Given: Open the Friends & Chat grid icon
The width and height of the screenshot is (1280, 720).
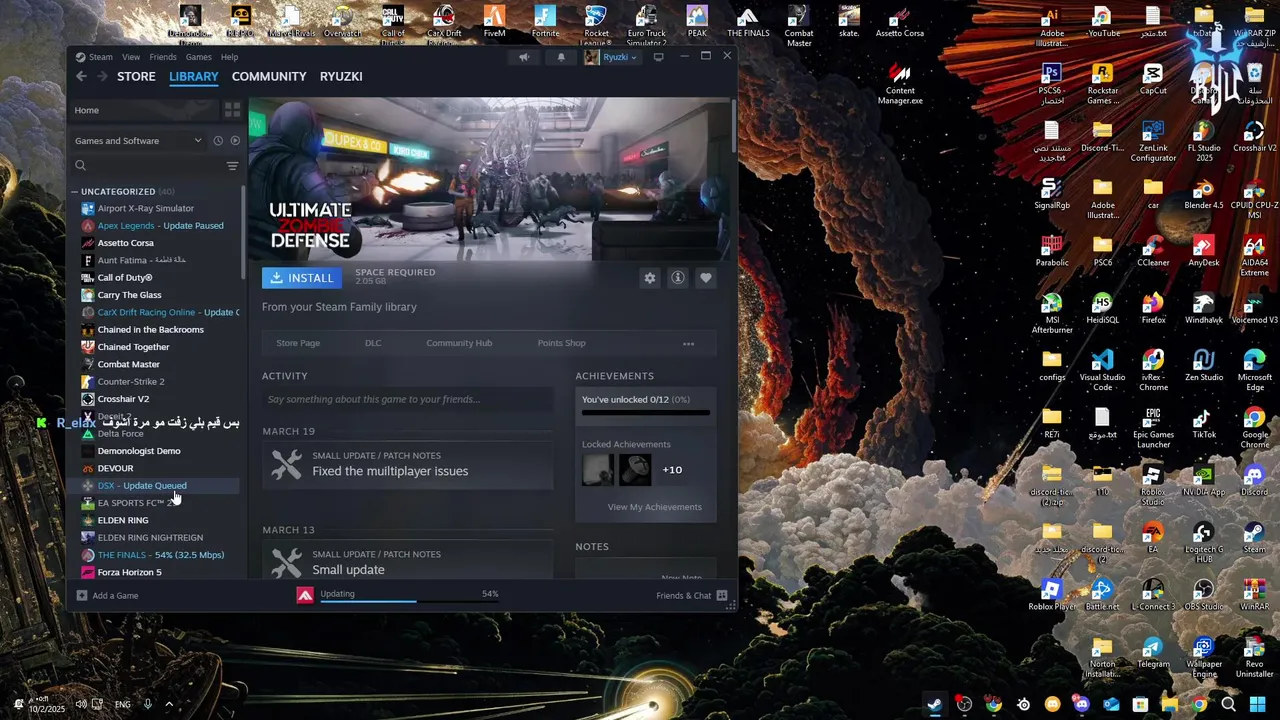Looking at the screenshot, I should tap(722, 595).
